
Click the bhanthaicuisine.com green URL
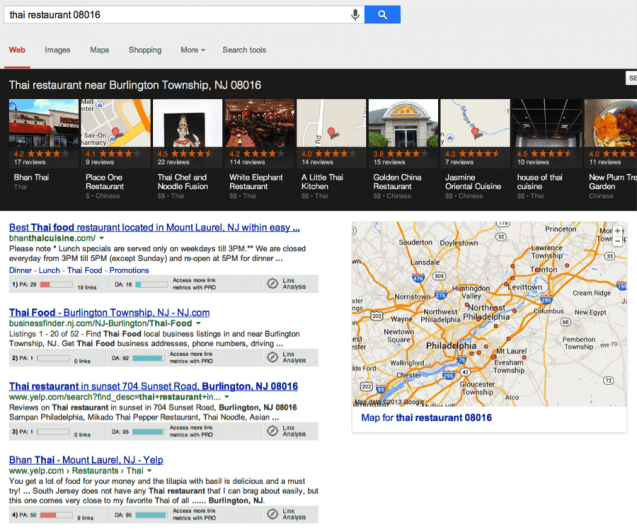pos(52,238)
